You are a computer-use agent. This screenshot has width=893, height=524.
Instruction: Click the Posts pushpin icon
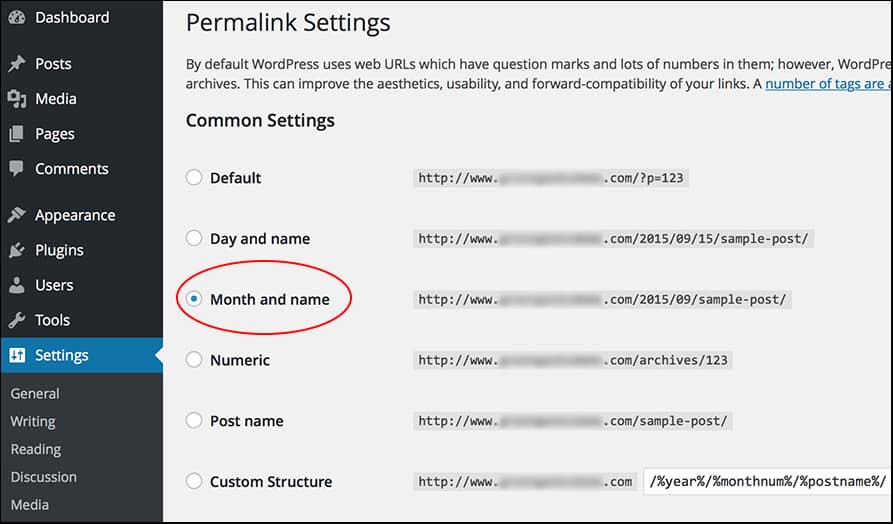point(17,64)
